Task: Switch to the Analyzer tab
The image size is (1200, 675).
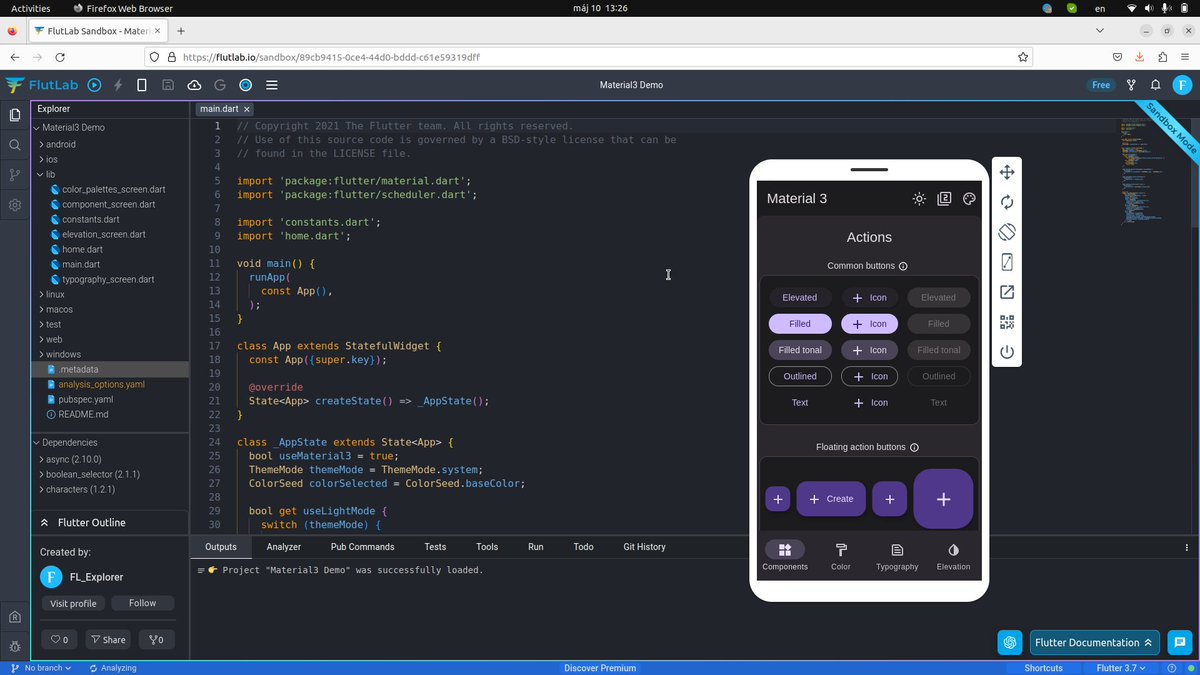Action: coord(284,547)
